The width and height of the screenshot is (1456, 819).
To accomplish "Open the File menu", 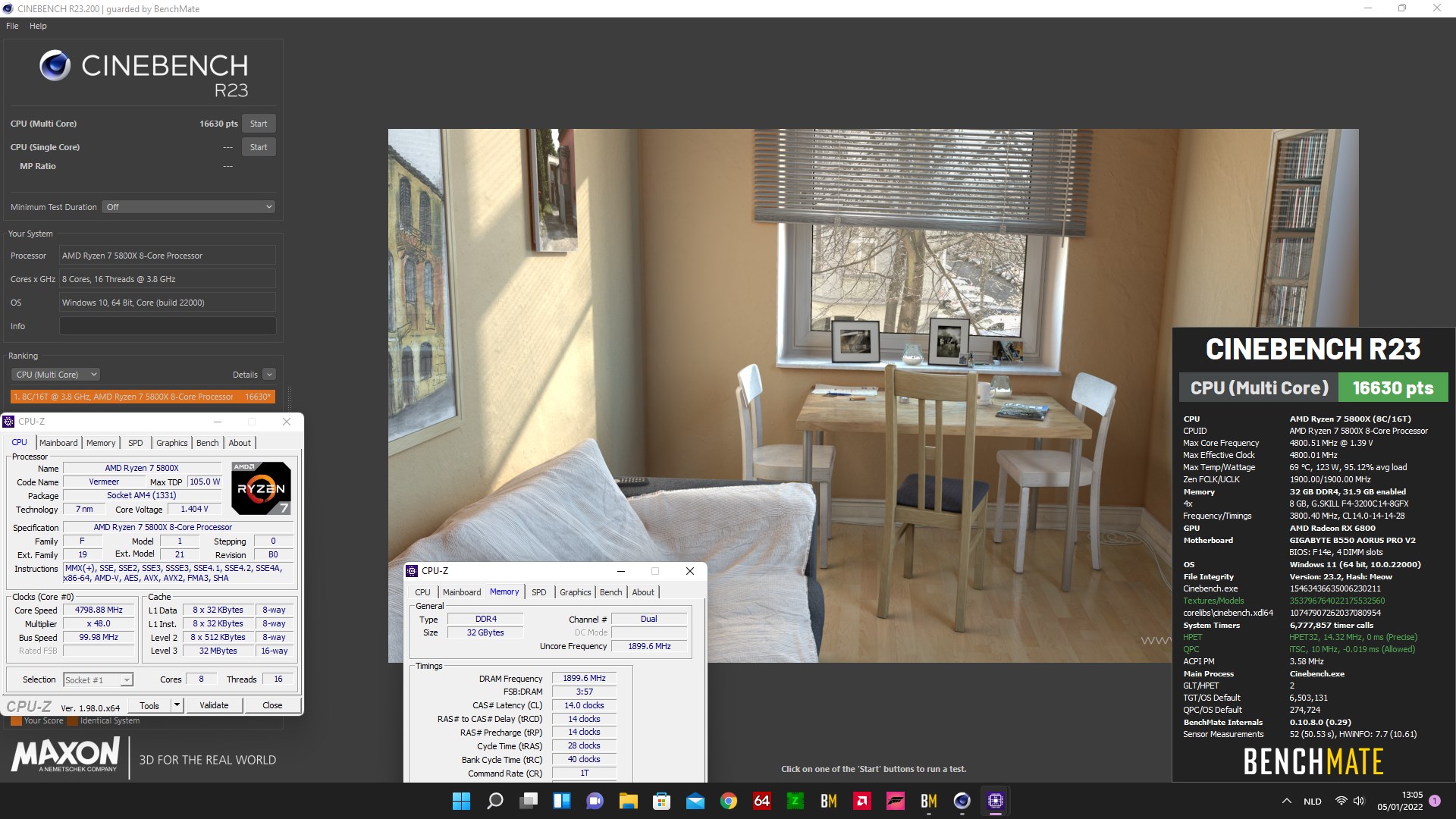I will click(x=12, y=26).
